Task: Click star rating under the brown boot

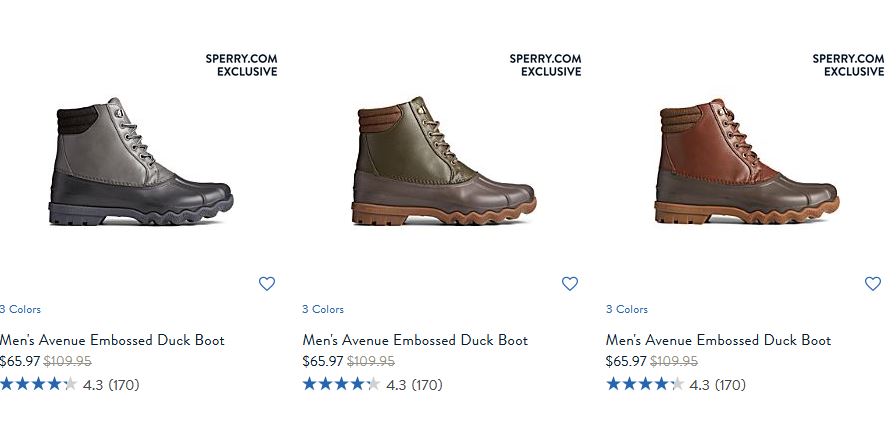Action: (645, 384)
